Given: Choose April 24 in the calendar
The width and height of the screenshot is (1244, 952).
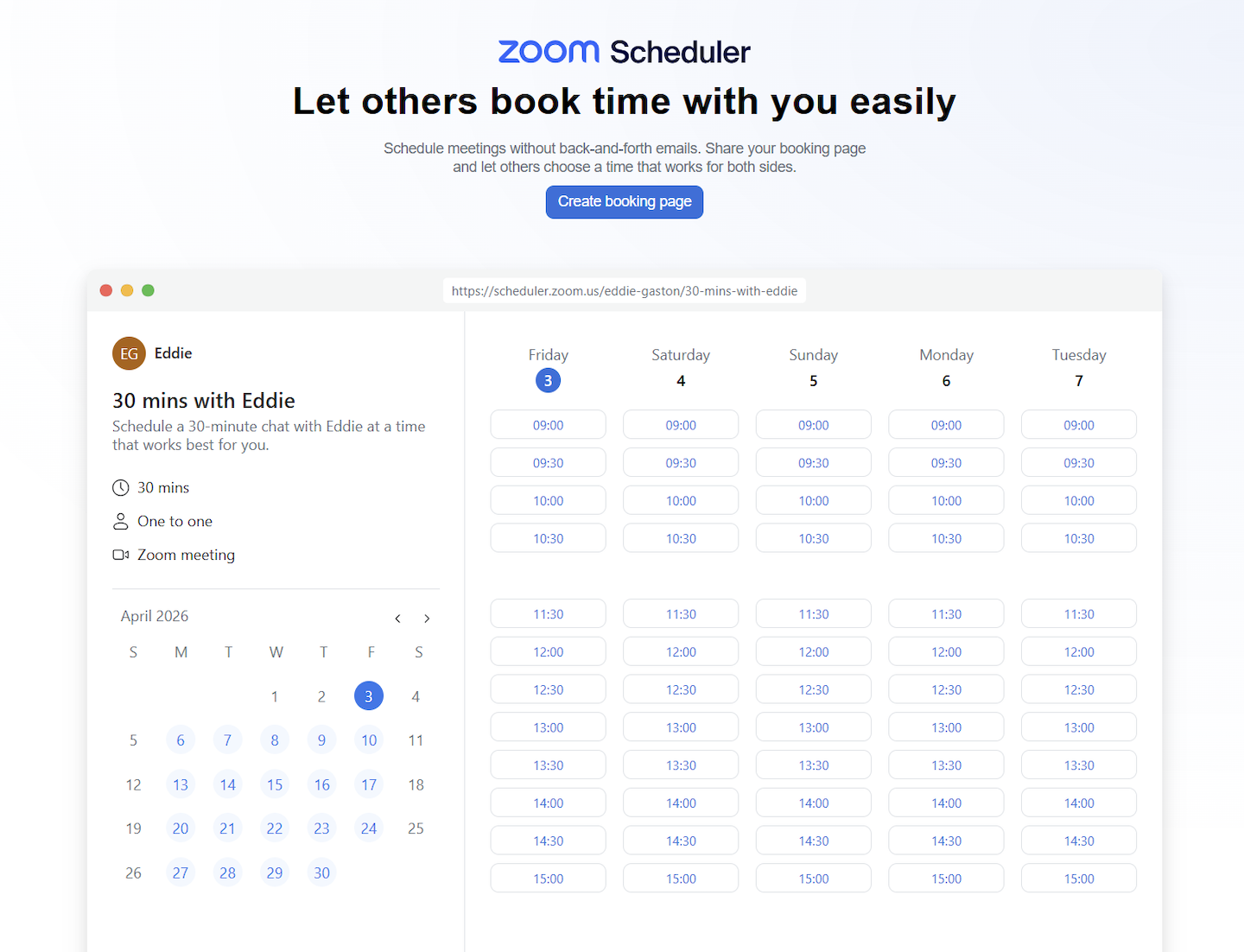Looking at the screenshot, I should pyautogui.click(x=369, y=828).
